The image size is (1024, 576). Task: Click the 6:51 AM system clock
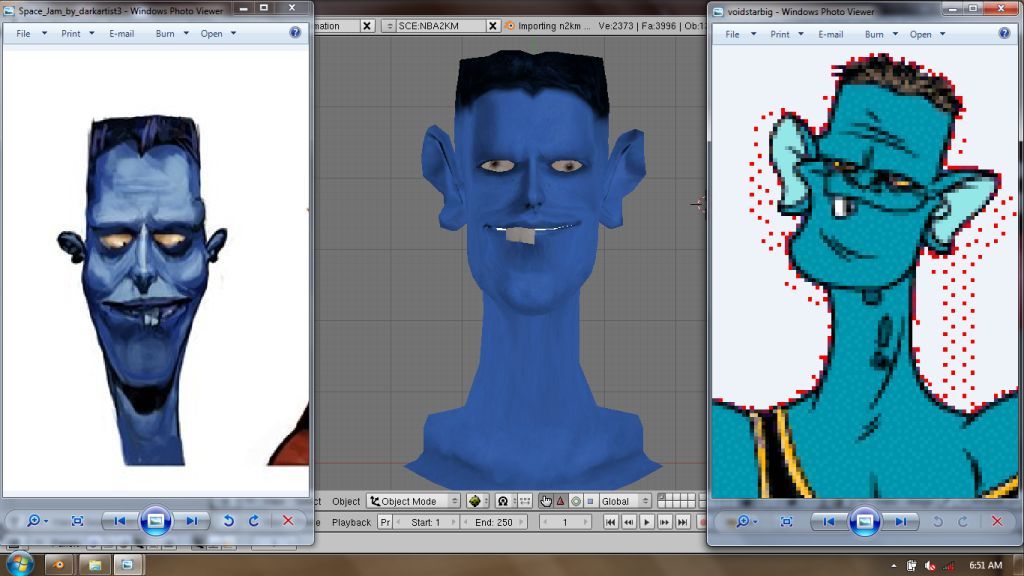[x=985, y=566]
